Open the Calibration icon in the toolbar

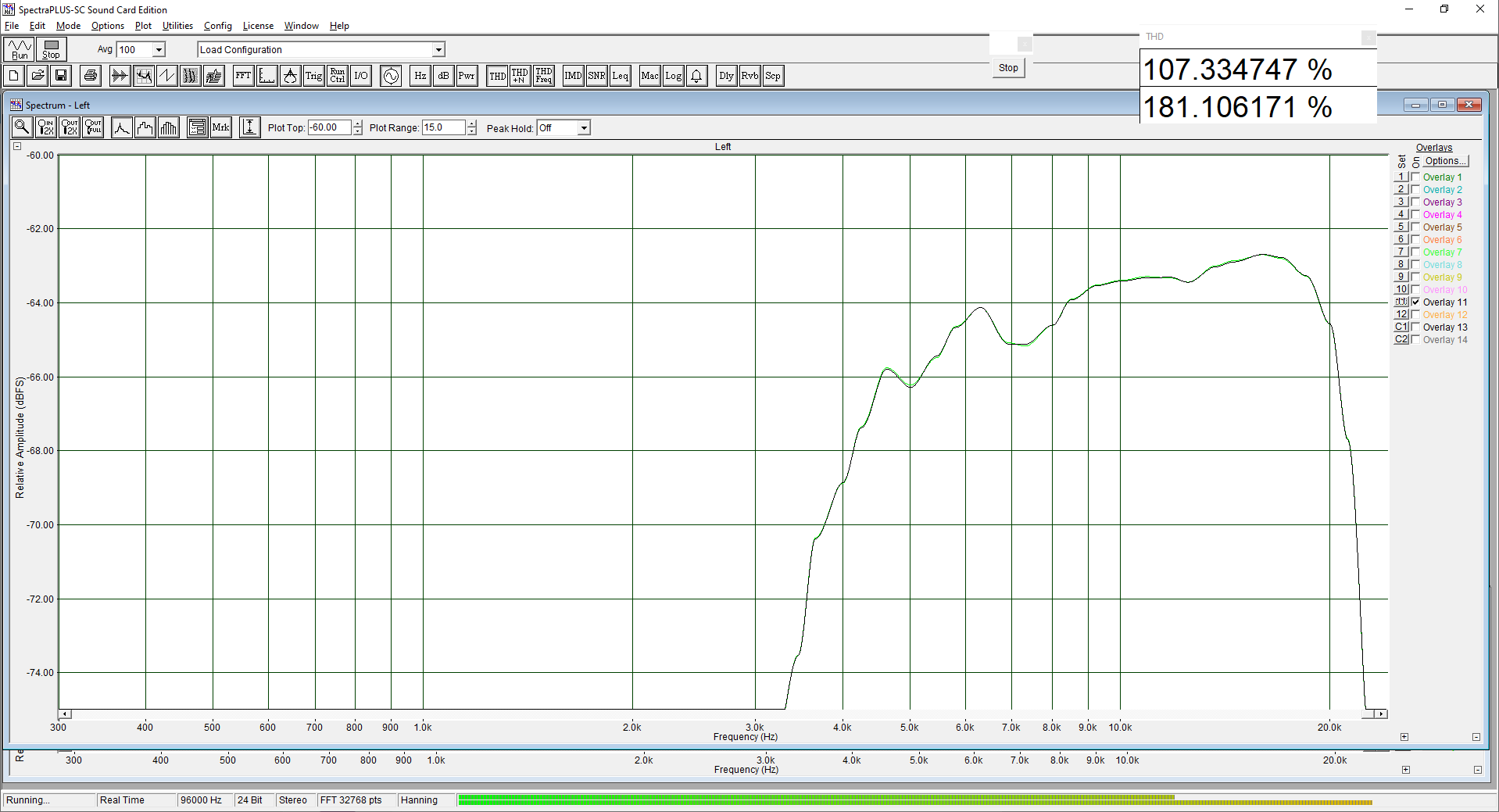tap(290, 76)
